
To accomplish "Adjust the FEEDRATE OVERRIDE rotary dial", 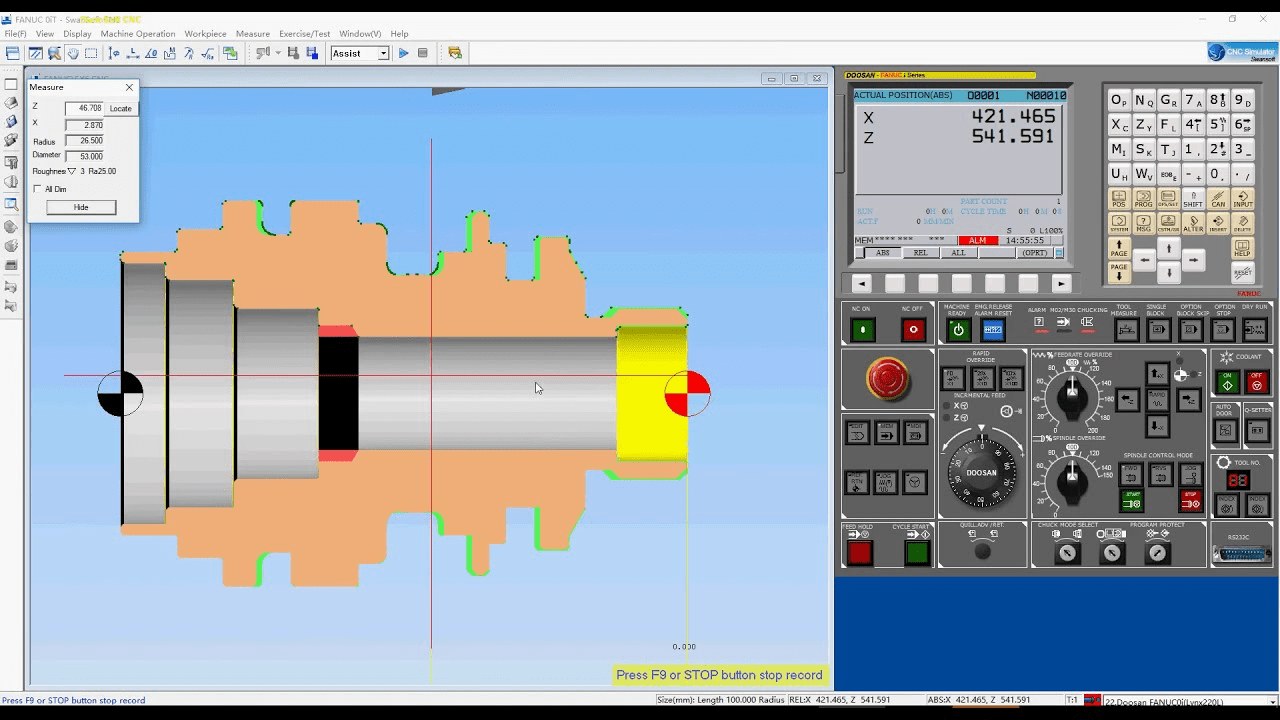I will point(1070,399).
